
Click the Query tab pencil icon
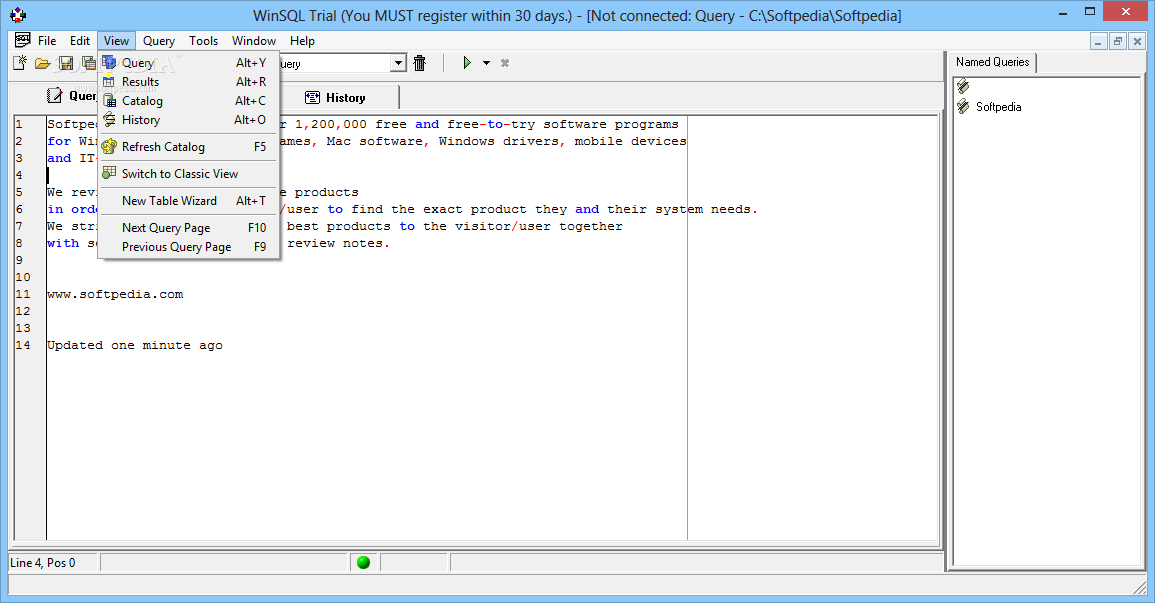click(55, 96)
